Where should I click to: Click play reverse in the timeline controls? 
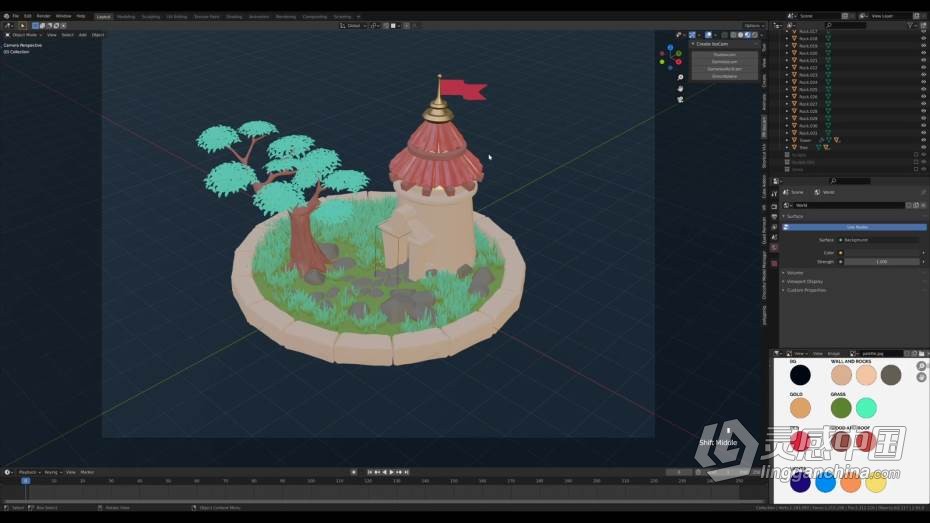point(384,472)
